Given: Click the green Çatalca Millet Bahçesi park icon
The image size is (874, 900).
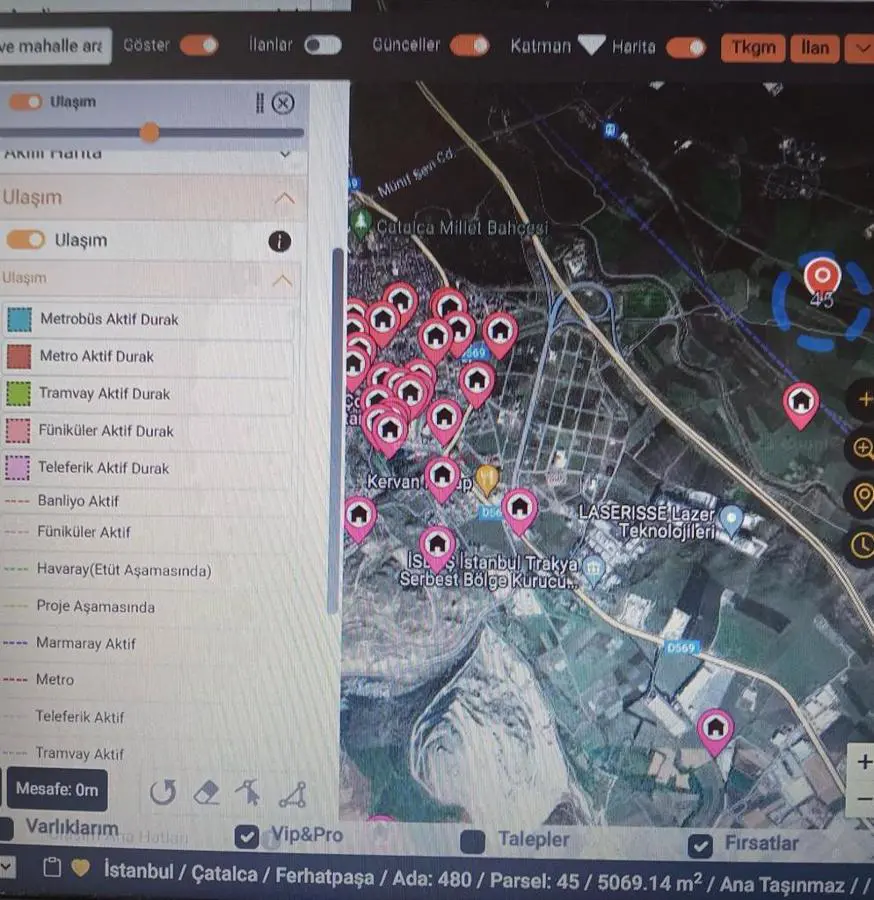Looking at the screenshot, I should (361, 222).
